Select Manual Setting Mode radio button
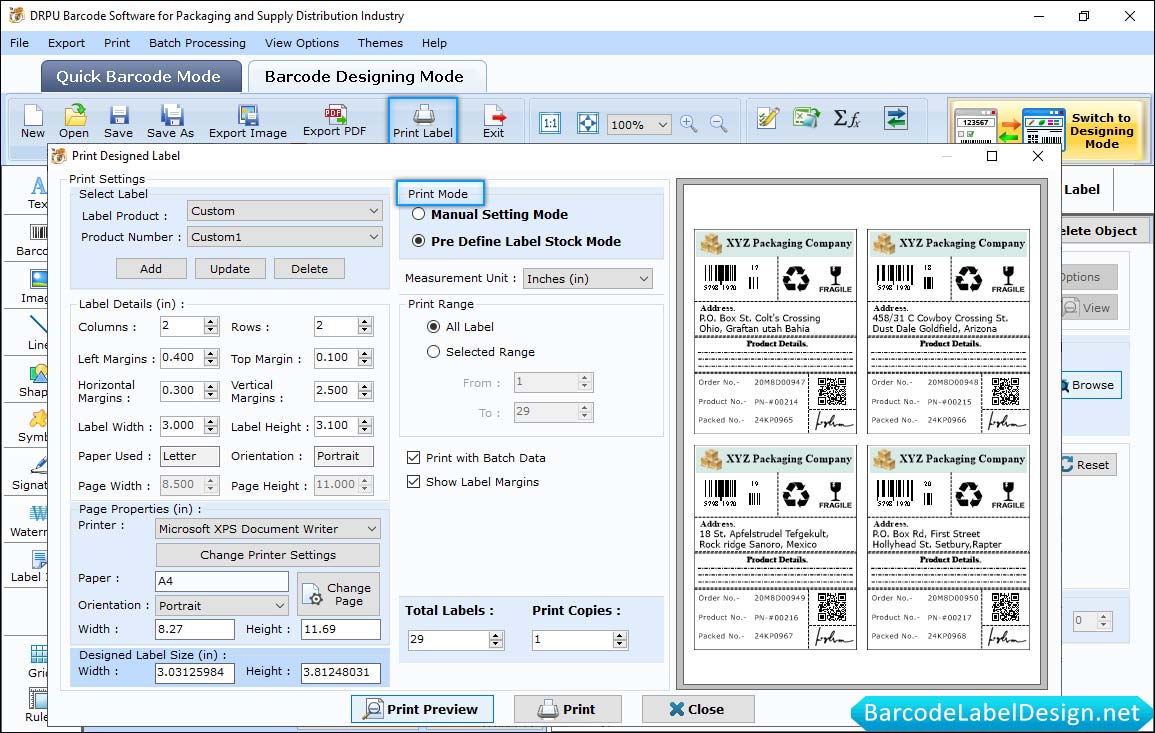 pyautogui.click(x=418, y=214)
